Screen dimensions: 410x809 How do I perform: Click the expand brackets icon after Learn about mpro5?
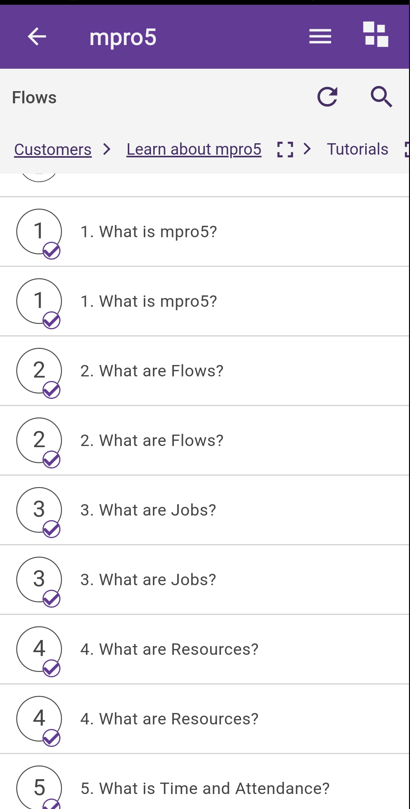tap(285, 150)
